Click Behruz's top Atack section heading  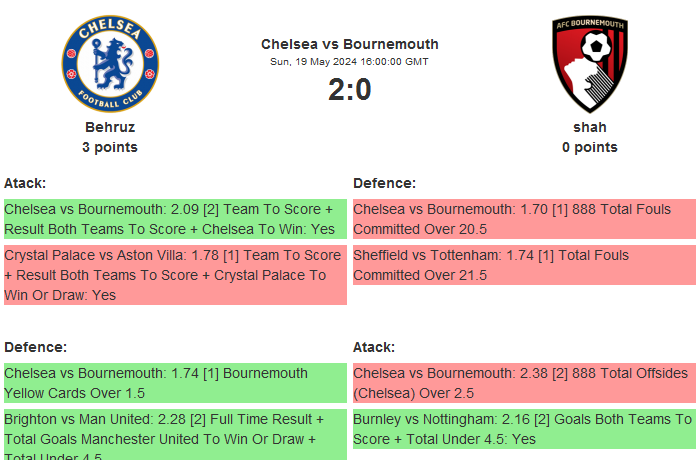click(x=25, y=183)
